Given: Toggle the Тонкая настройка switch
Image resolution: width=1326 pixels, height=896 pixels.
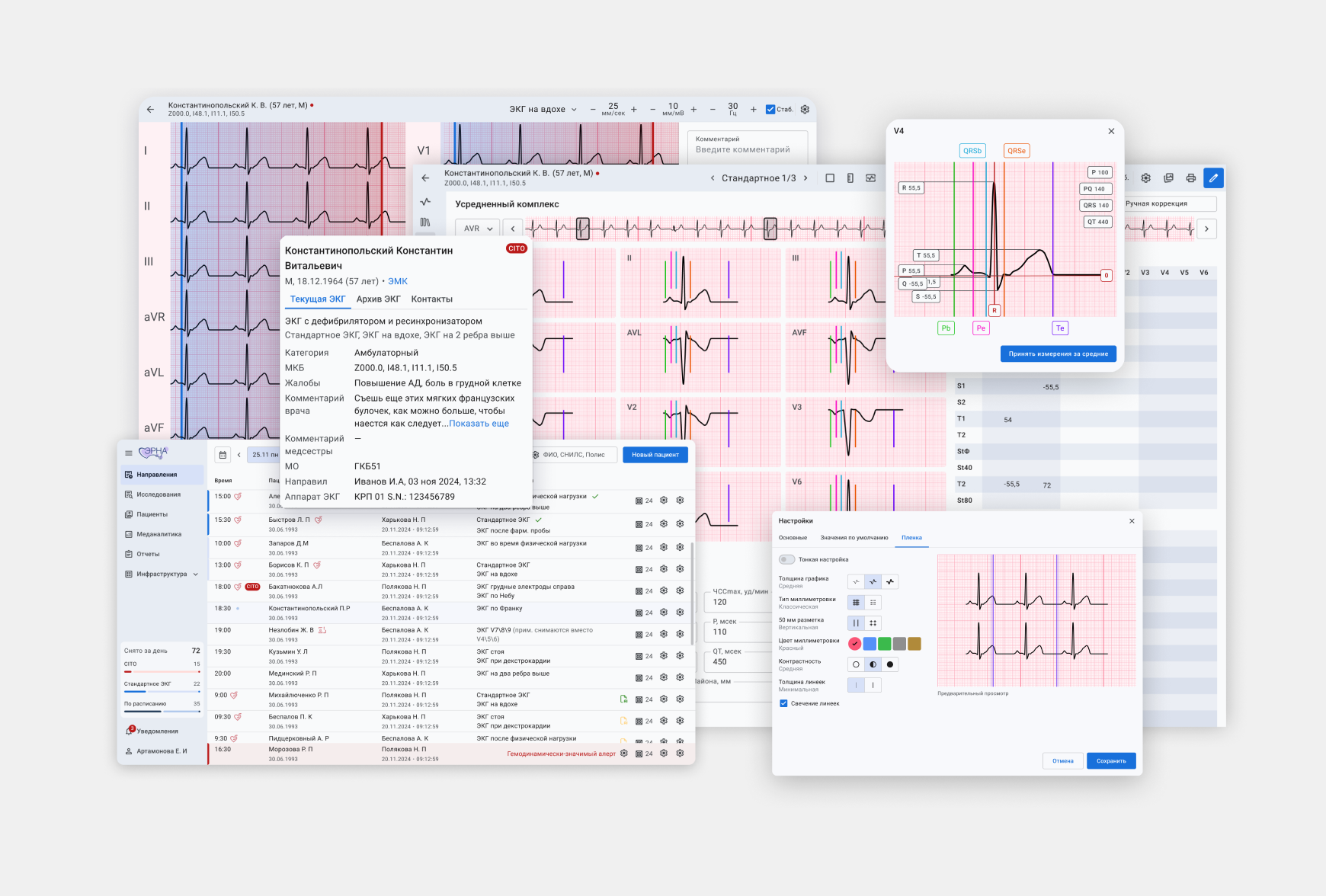Looking at the screenshot, I should point(786,559).
